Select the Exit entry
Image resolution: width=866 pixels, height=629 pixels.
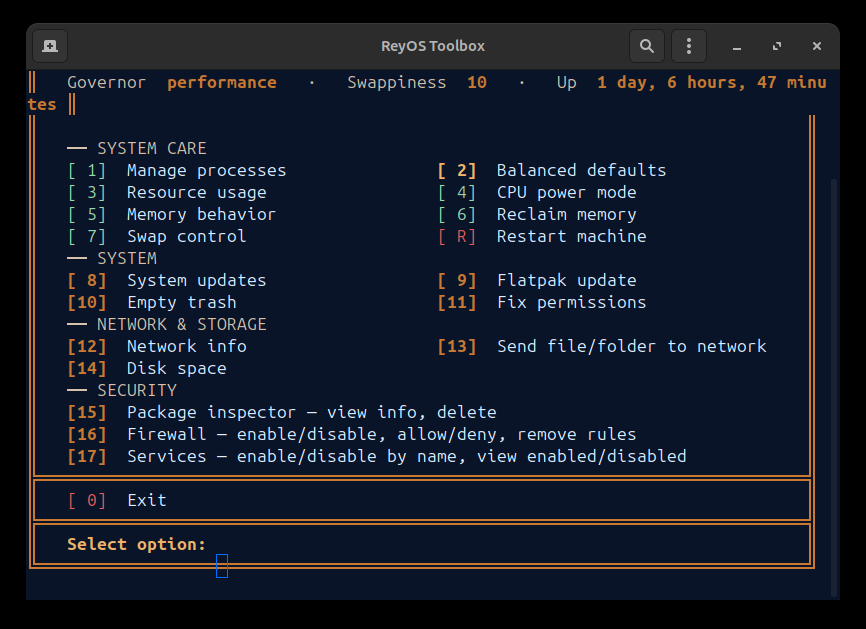[117, 500]
